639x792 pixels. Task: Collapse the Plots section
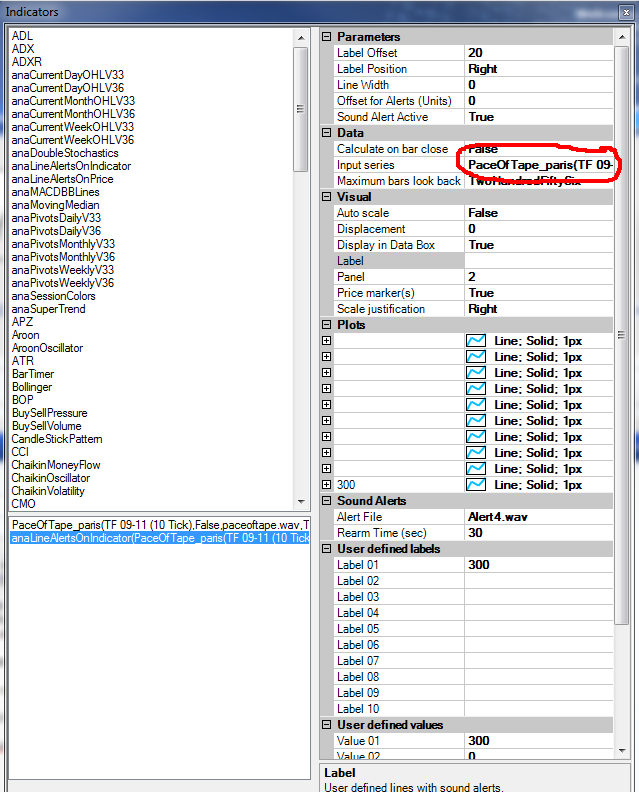coord(327,325)
